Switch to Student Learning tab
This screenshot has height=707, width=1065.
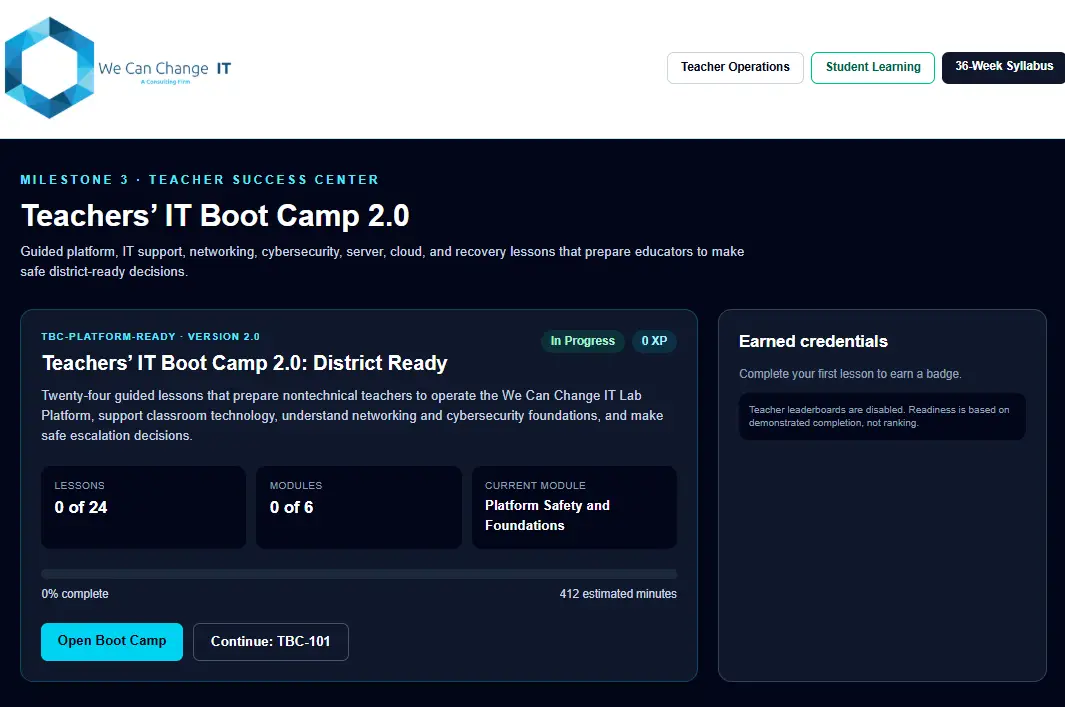point(873,67)
